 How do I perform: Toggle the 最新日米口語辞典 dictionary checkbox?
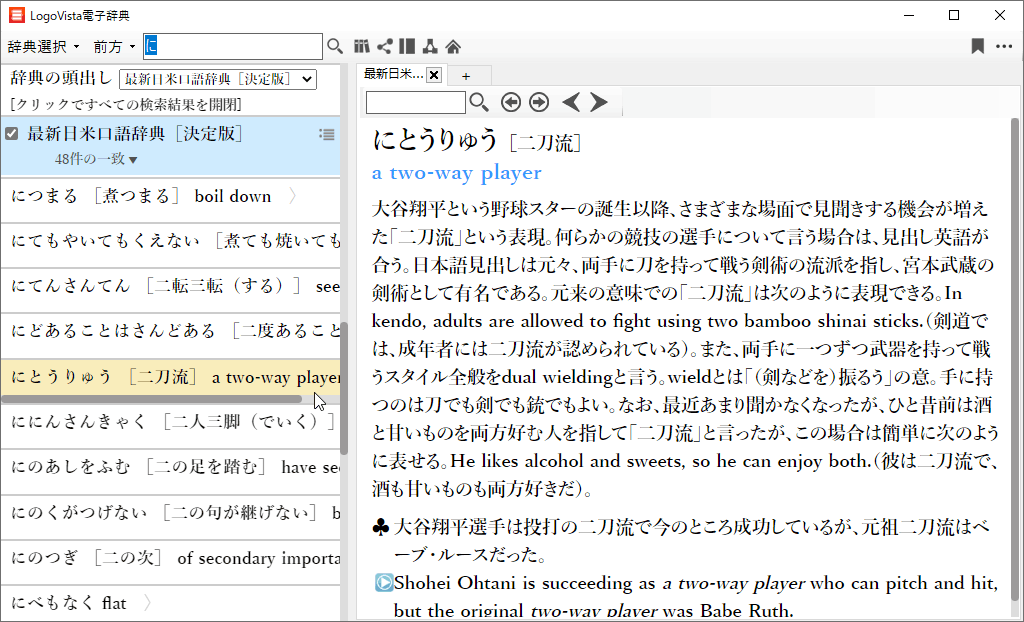pos(12,134)
